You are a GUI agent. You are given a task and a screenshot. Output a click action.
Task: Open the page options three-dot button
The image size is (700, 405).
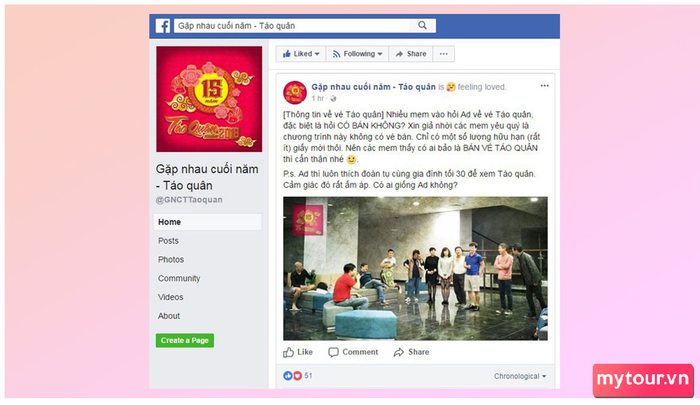pyautogui.click(x=443, y=54)
